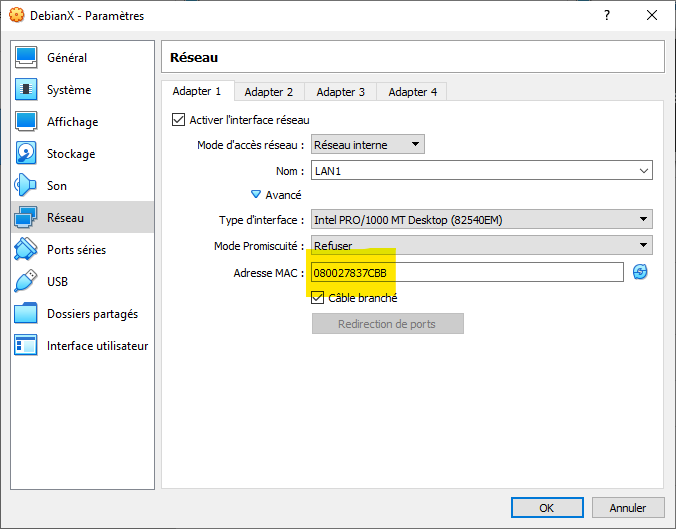The image size is (676, 529).
Task: Select the Stockage disk icon
Action: pos(26,153)
